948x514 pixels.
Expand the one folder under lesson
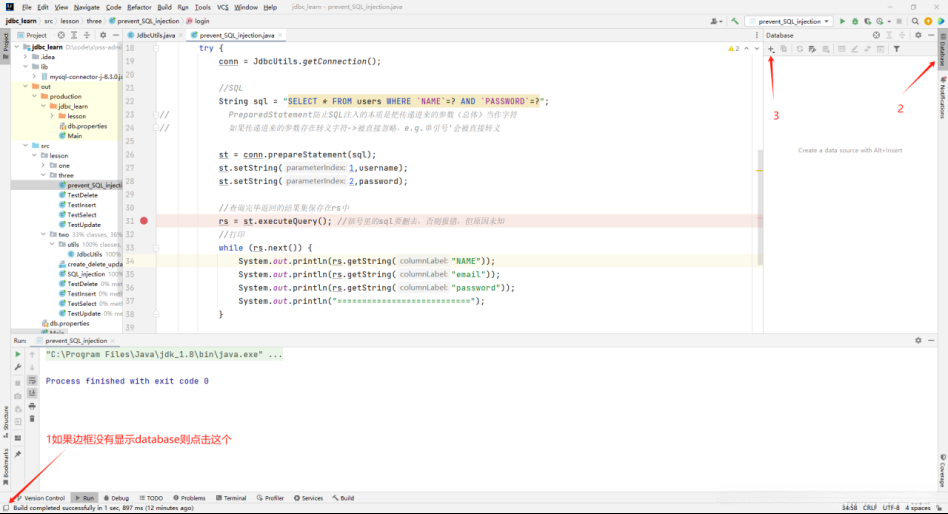coord(43,165)
